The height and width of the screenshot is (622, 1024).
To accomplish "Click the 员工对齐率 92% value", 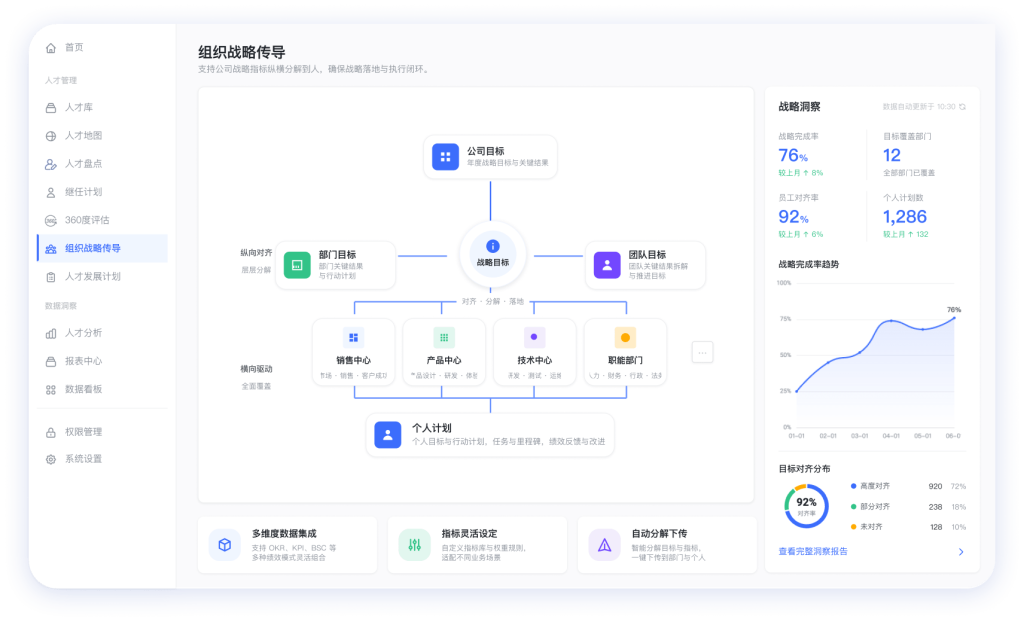I will 793,217.
